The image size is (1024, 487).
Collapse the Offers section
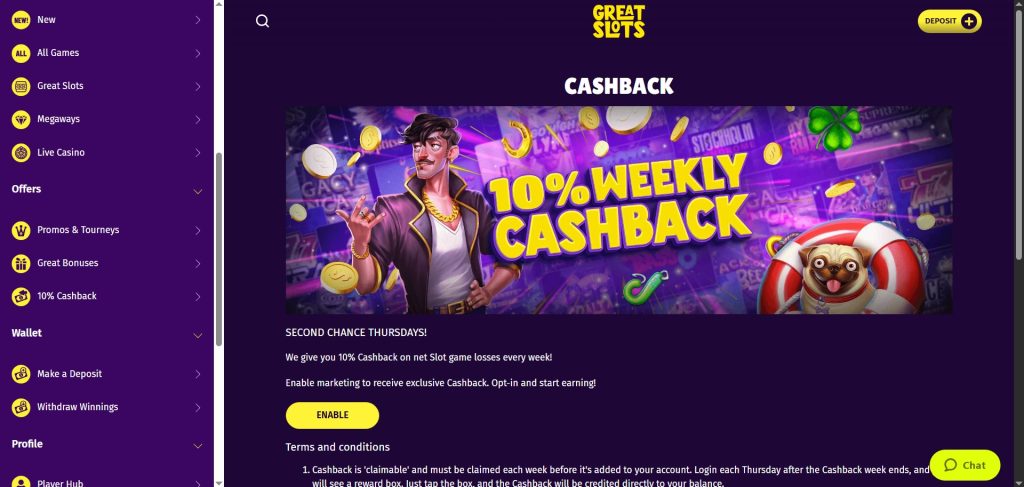point(198,191)
